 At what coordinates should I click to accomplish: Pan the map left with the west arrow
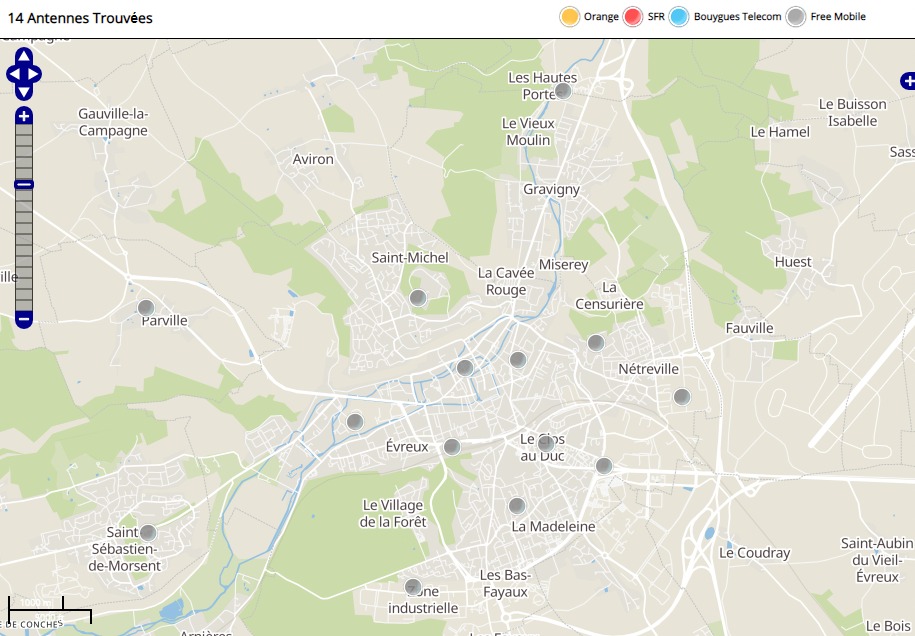12,74
